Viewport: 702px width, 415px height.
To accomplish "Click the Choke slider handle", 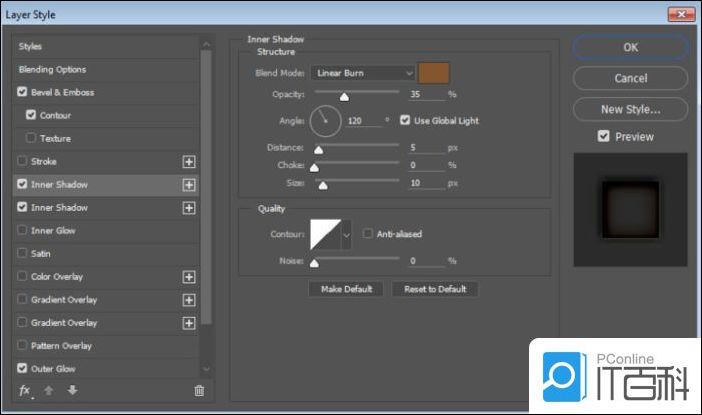I will (314, 168).
